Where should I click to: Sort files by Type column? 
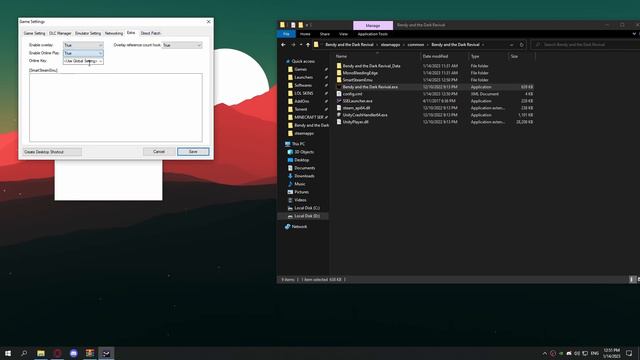(x=488, y=56)
